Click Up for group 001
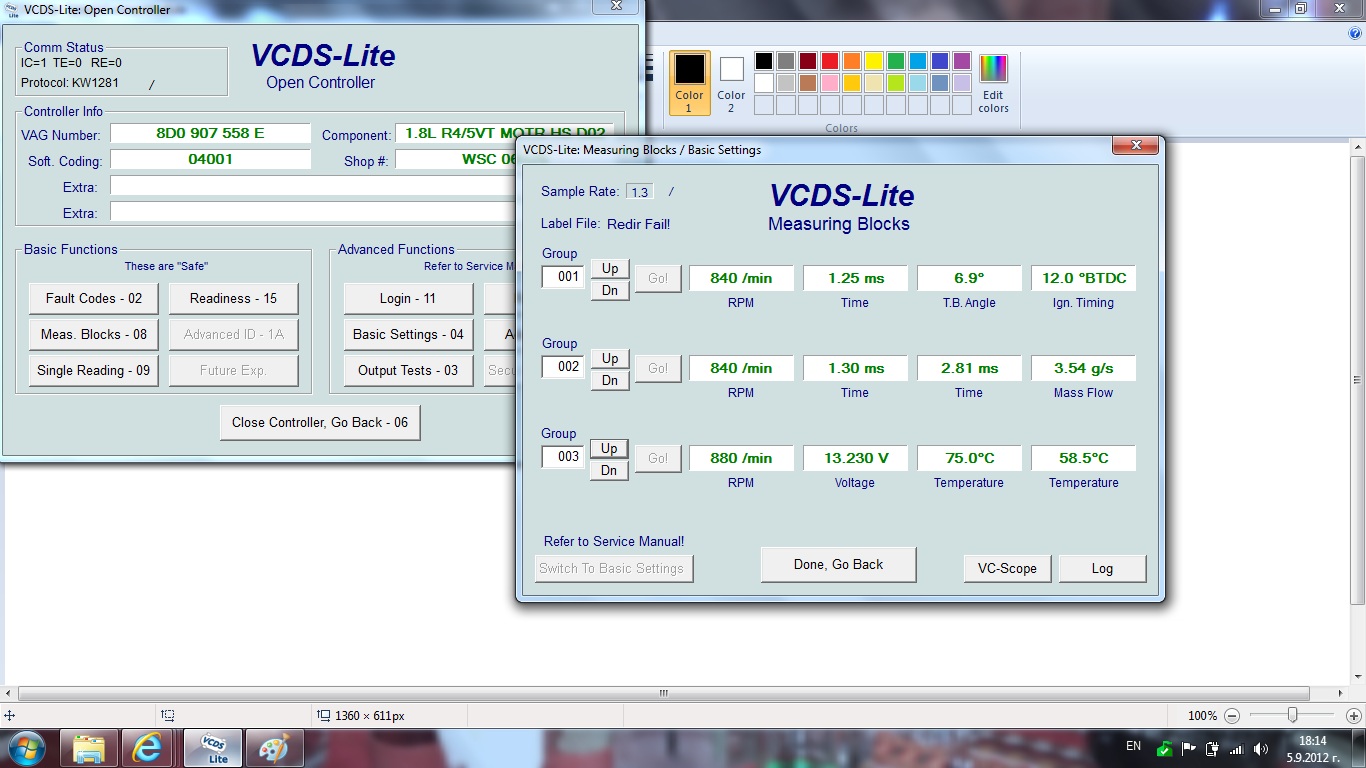 click(x=610, y=267)
